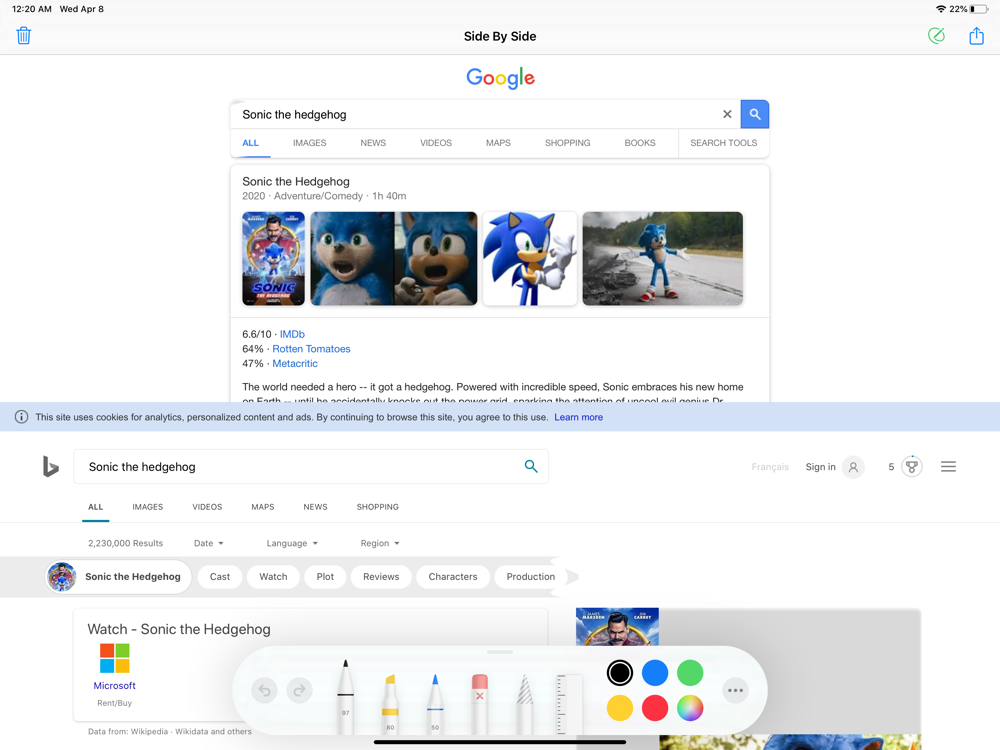Select the ruler tool
Screen dimensions: 1000x750
point(568,703)
